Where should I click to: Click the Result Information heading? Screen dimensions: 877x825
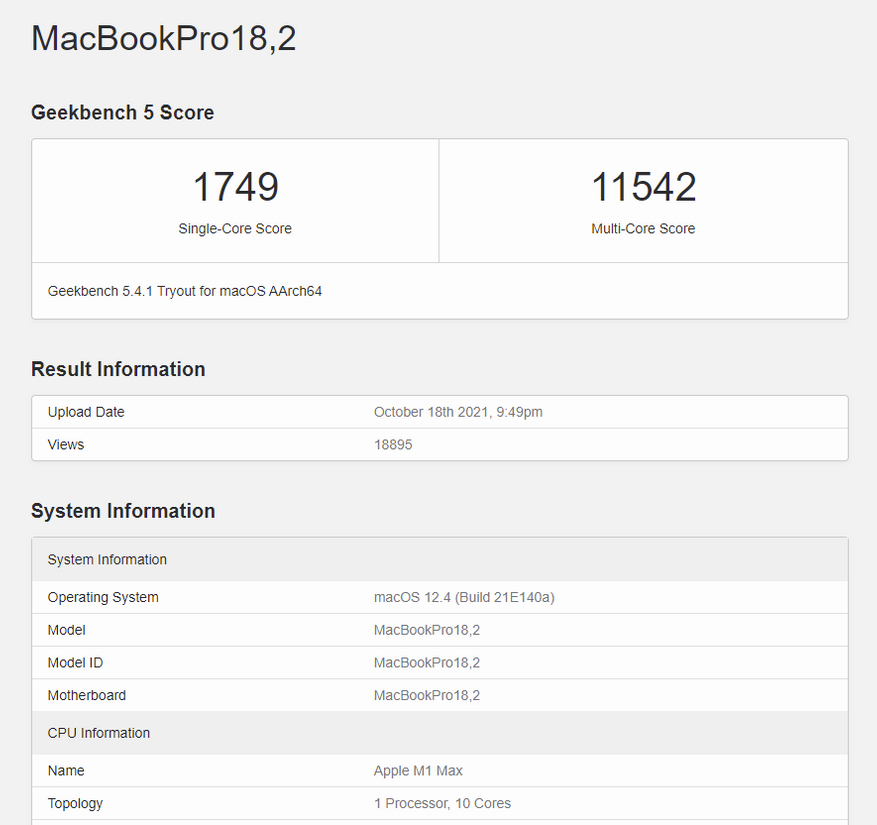[x=118, y=369]
